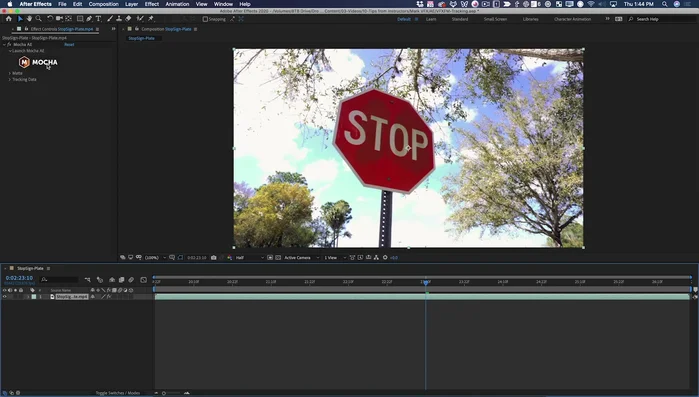The height and width of the screenshot is (397, 699).
Task: Expand the Matte section
Action: pyautogui.click(x=9, y=73)
